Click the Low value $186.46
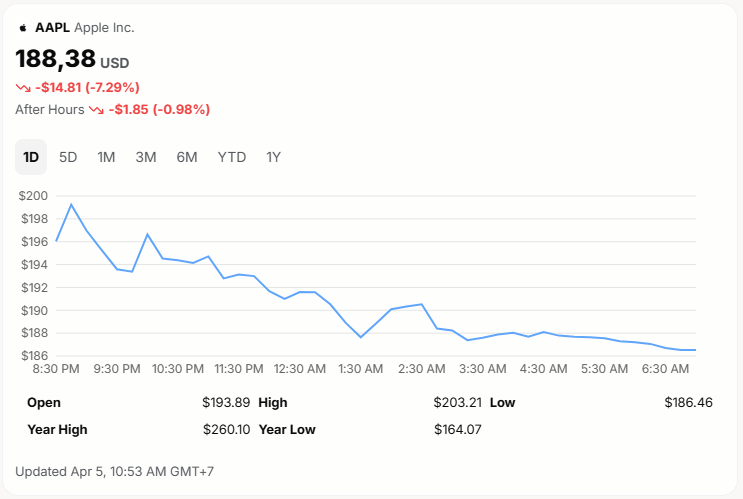The image size is (743, 499). [x=688, y=402]
